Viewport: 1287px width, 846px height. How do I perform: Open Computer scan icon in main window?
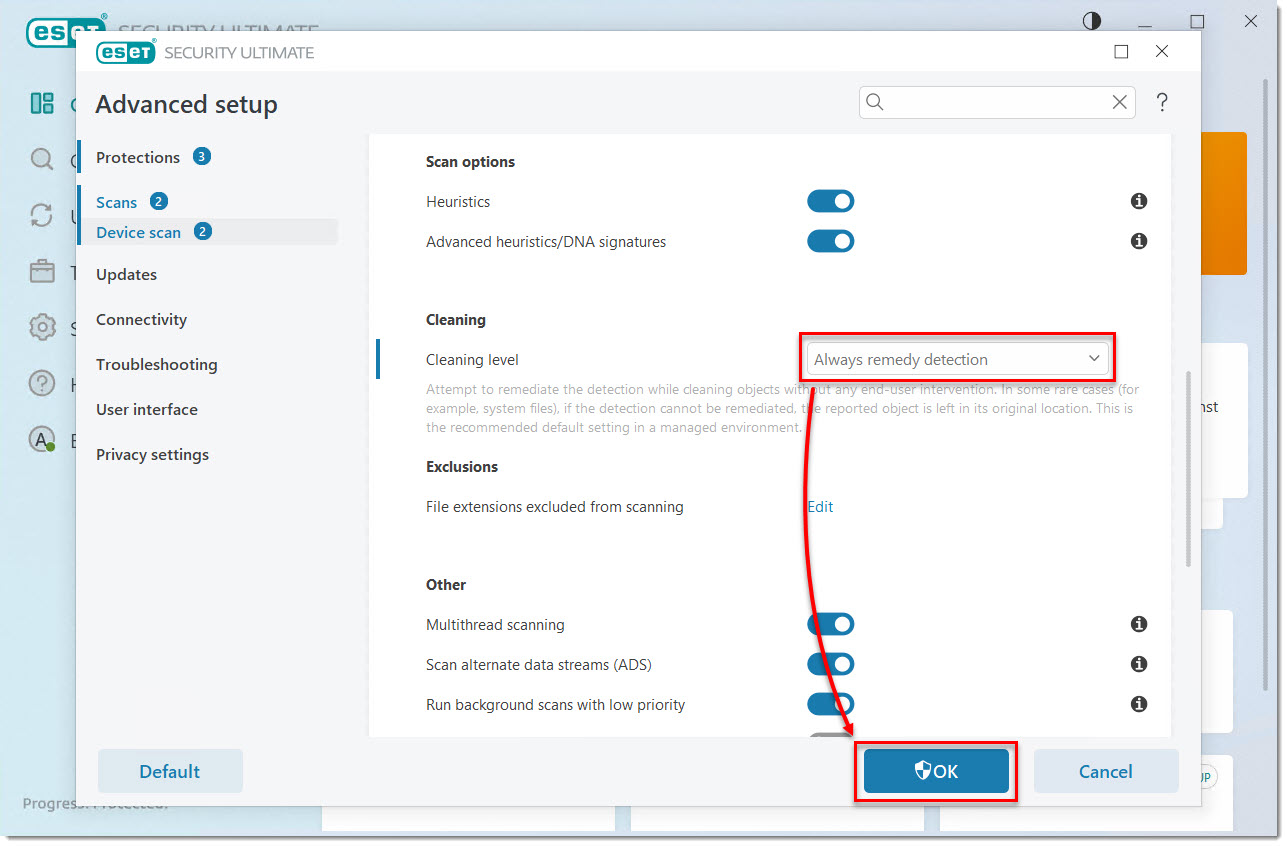tap(42, 159)
